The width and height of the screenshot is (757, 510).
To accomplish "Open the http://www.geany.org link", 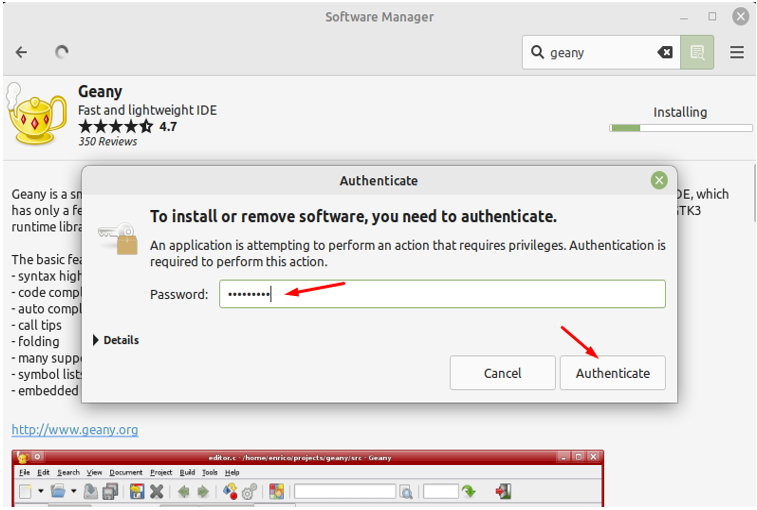I will [x=75, y=429].
